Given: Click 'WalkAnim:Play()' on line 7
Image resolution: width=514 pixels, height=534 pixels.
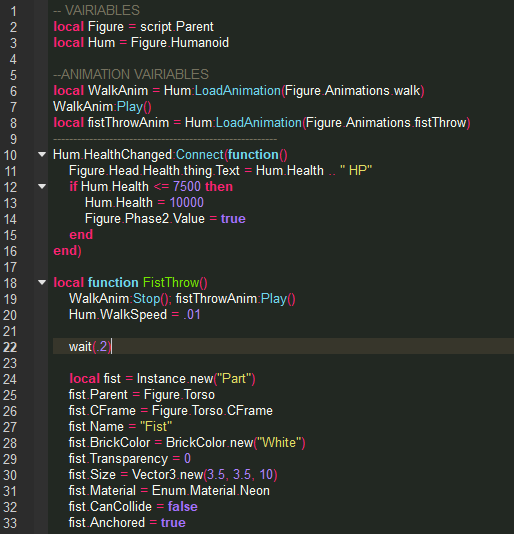Looking at the screenshot, I should 102,107.
